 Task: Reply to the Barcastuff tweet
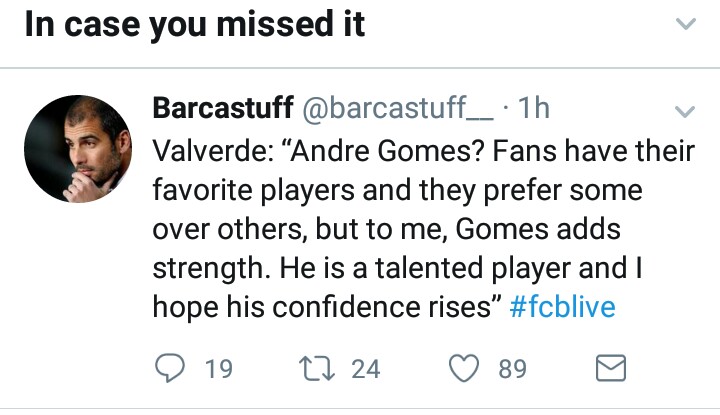[x=173, y=369]
